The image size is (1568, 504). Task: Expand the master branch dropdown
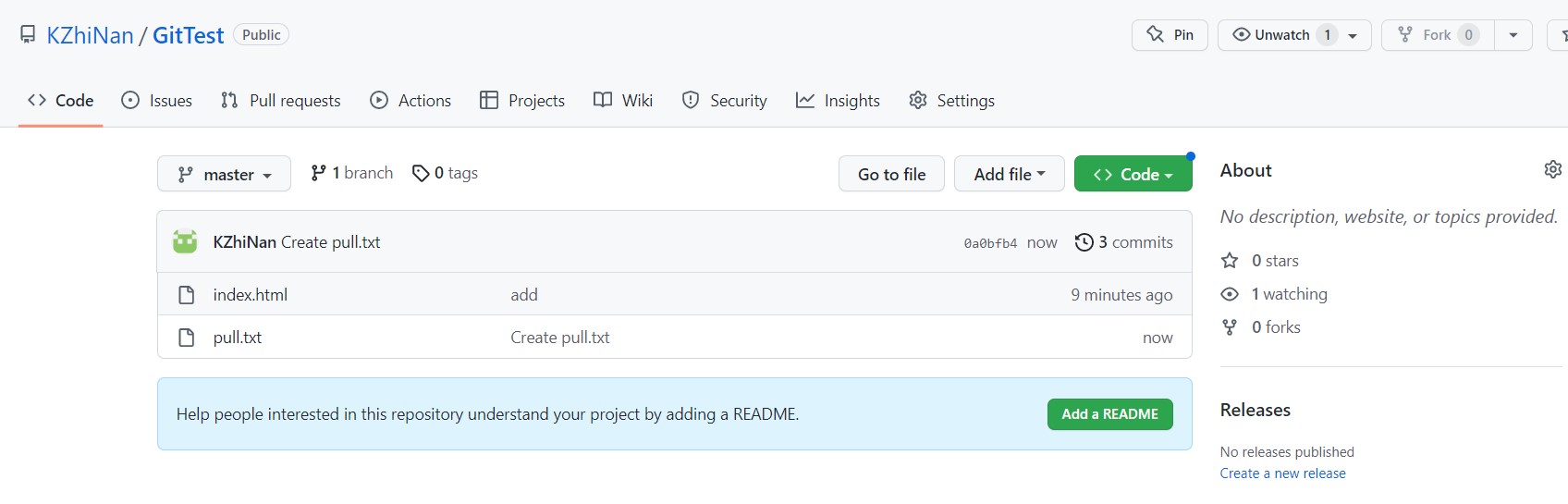point(224,174)
